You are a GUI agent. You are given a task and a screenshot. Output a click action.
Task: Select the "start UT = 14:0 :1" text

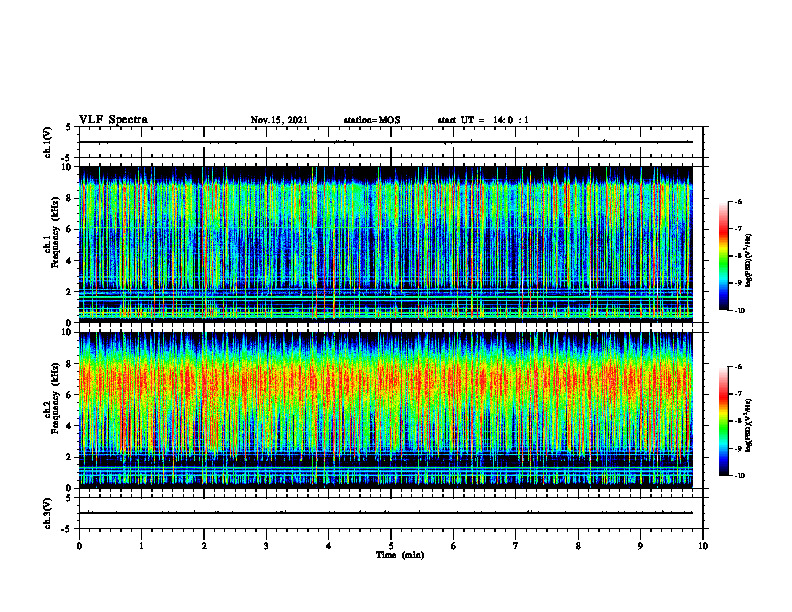click(x=483, y=120)
